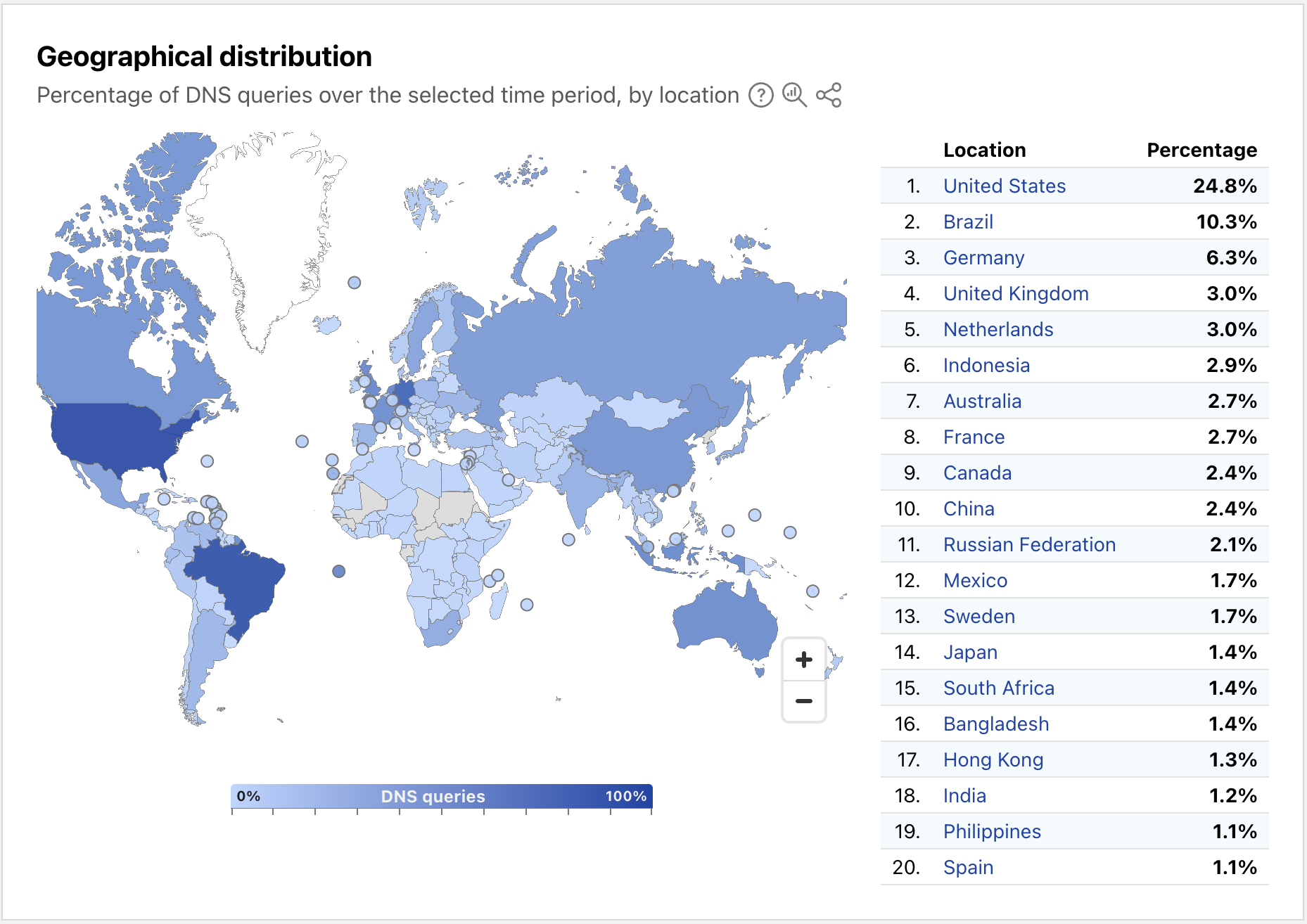This screenshot has width=1307, height=924.
Task: Select the China location link
Action: (969, 508)
